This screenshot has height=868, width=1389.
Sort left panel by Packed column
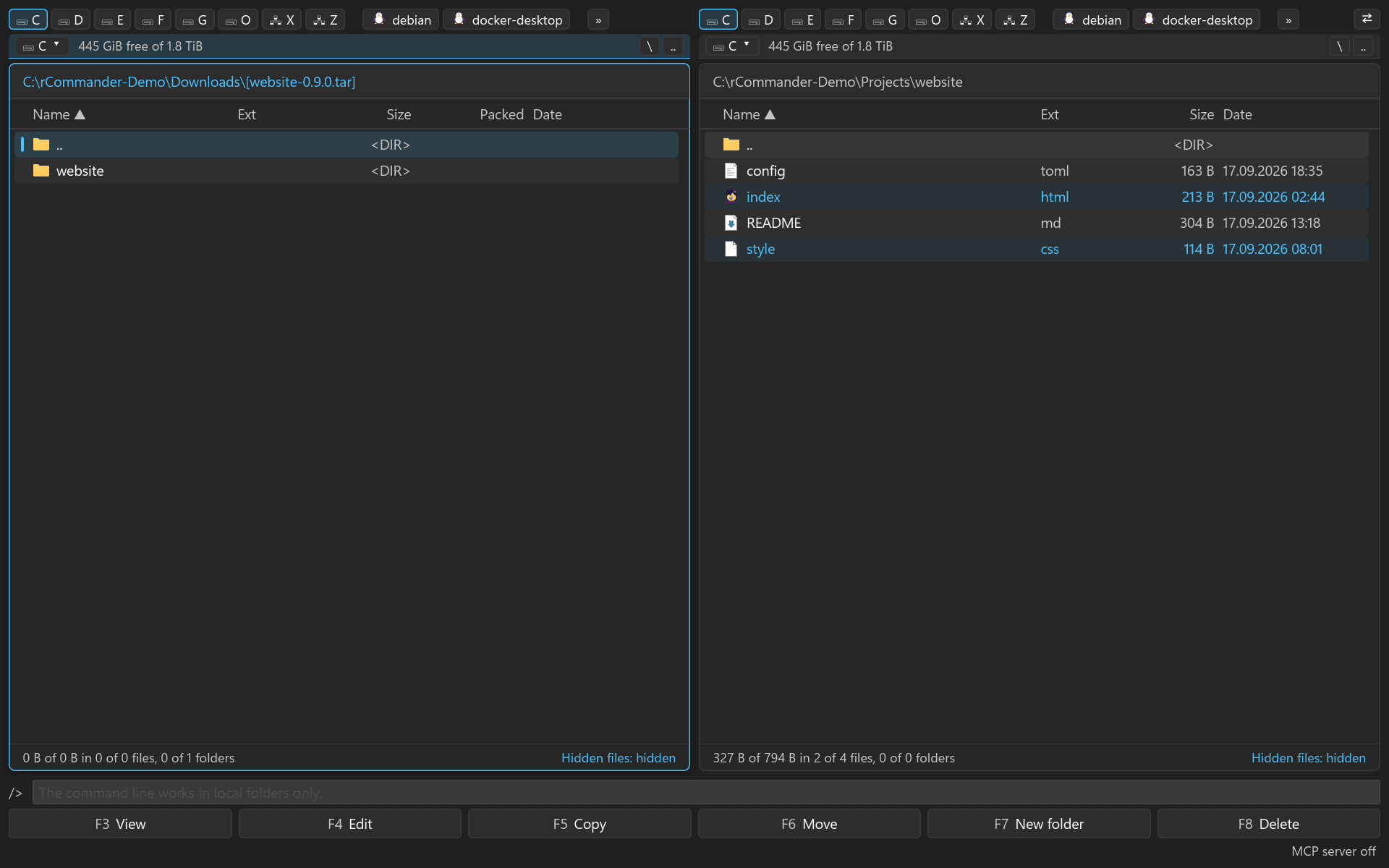[x=501, y=114]
